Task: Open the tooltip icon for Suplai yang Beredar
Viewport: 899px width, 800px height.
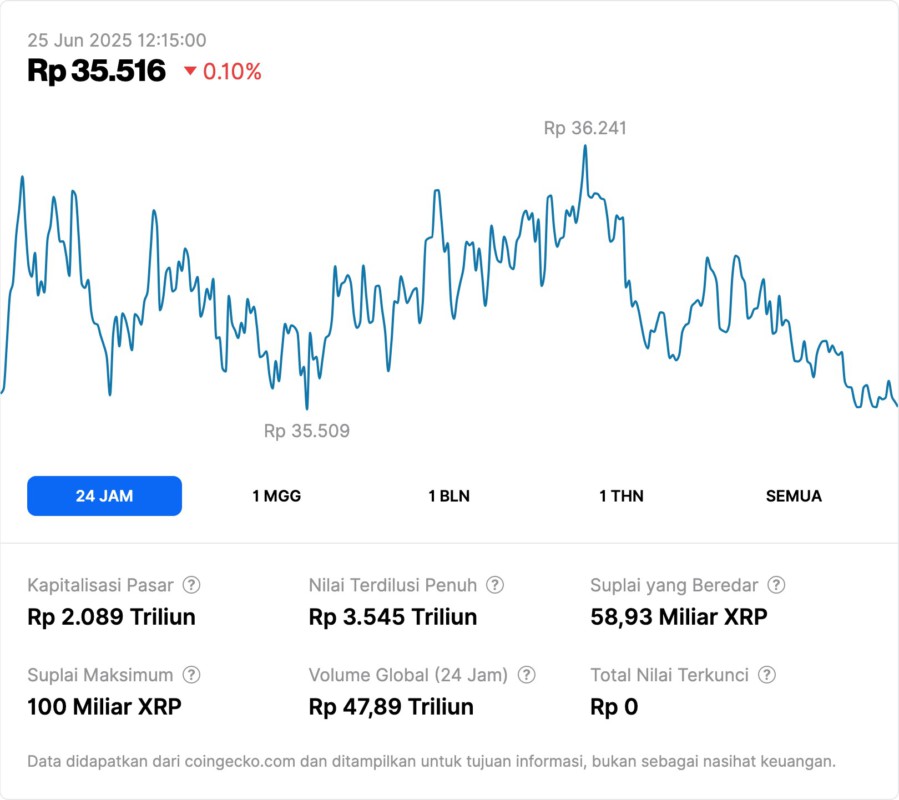Action: click(776, 585)
